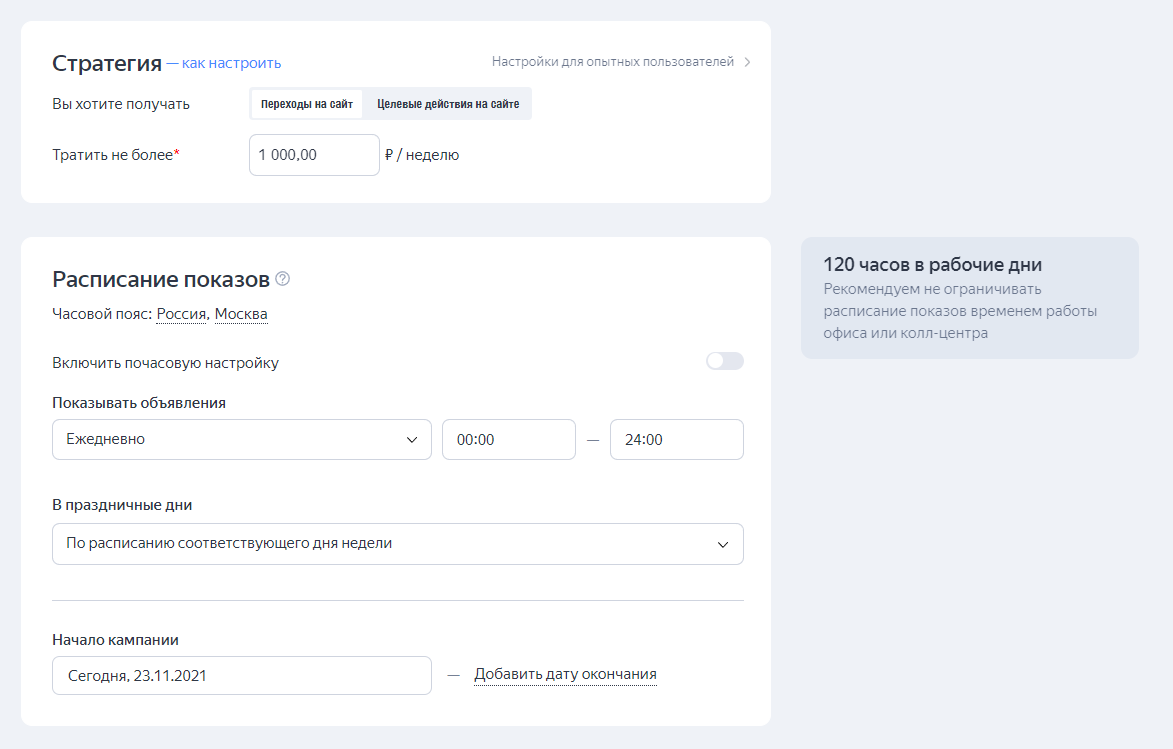Click the «Стратегия» section heading
Screen dimensions: 1173x749
click(x=107, y=64)
